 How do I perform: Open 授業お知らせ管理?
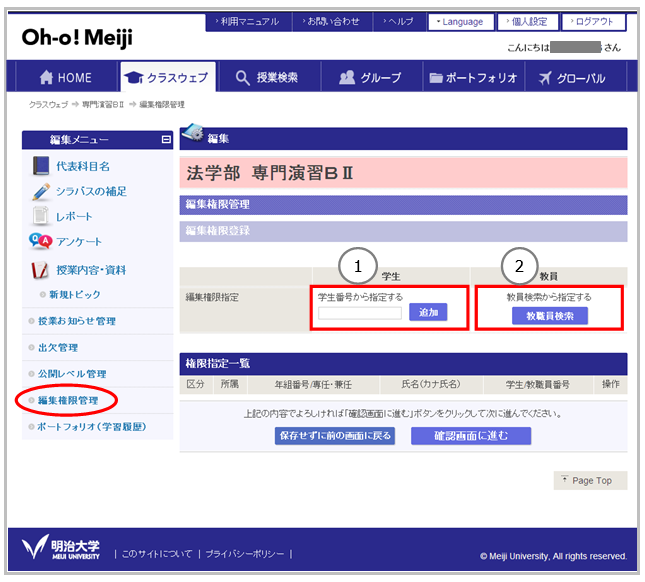77,321
